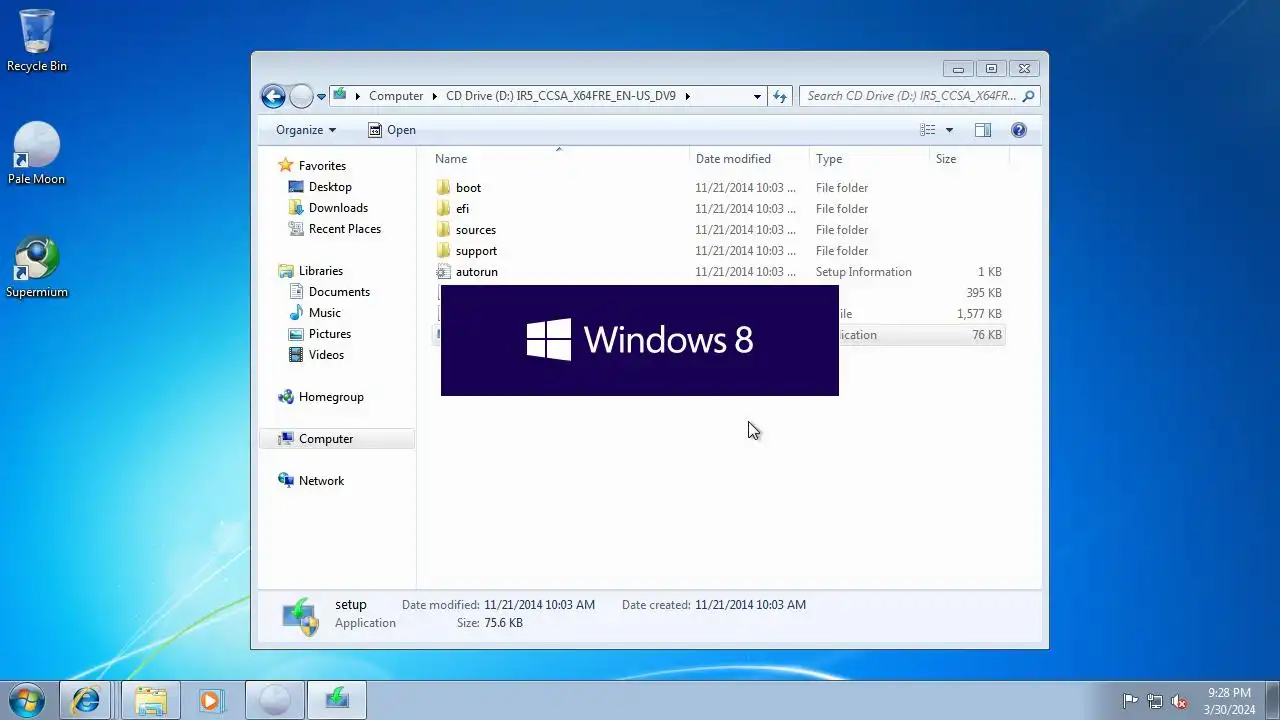Go back with the Explorer Back button
The image size is (1280, 720).
273,96
